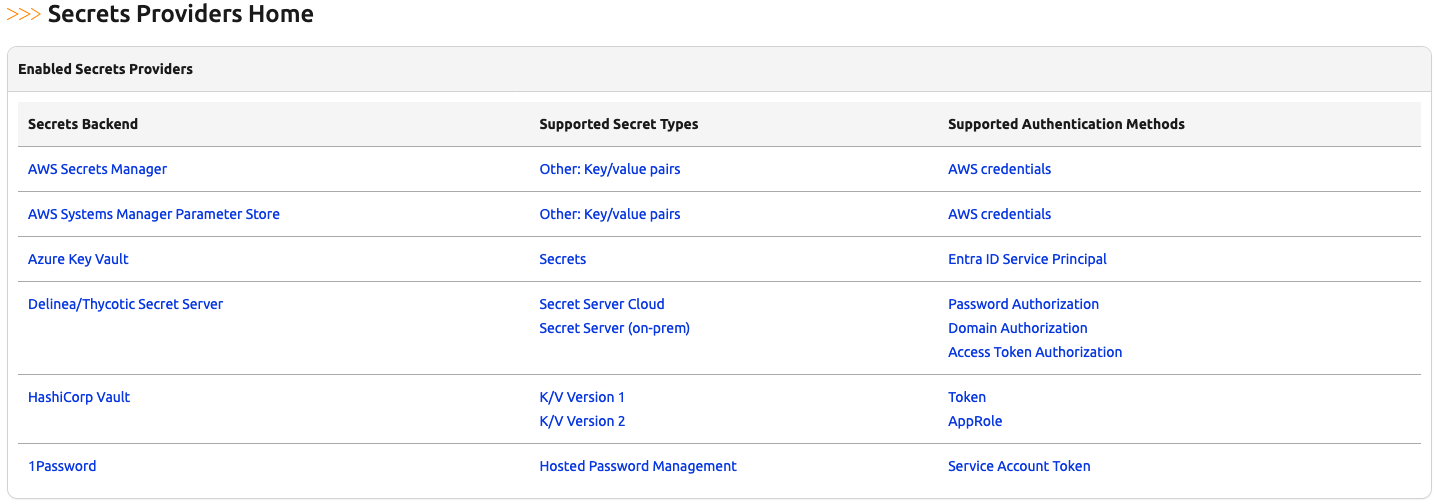Open AWS Systems Manager Parameter Store link
Viewport: 1440px width, 504px height.
154,214
